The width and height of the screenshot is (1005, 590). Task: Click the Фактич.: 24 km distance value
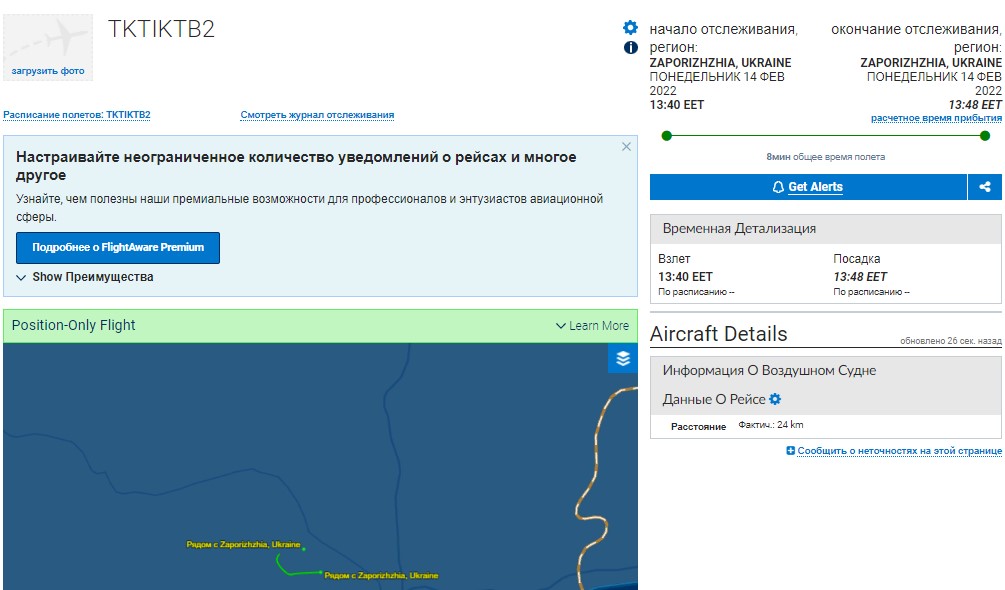pyautogui.click(x=770, y=425)
